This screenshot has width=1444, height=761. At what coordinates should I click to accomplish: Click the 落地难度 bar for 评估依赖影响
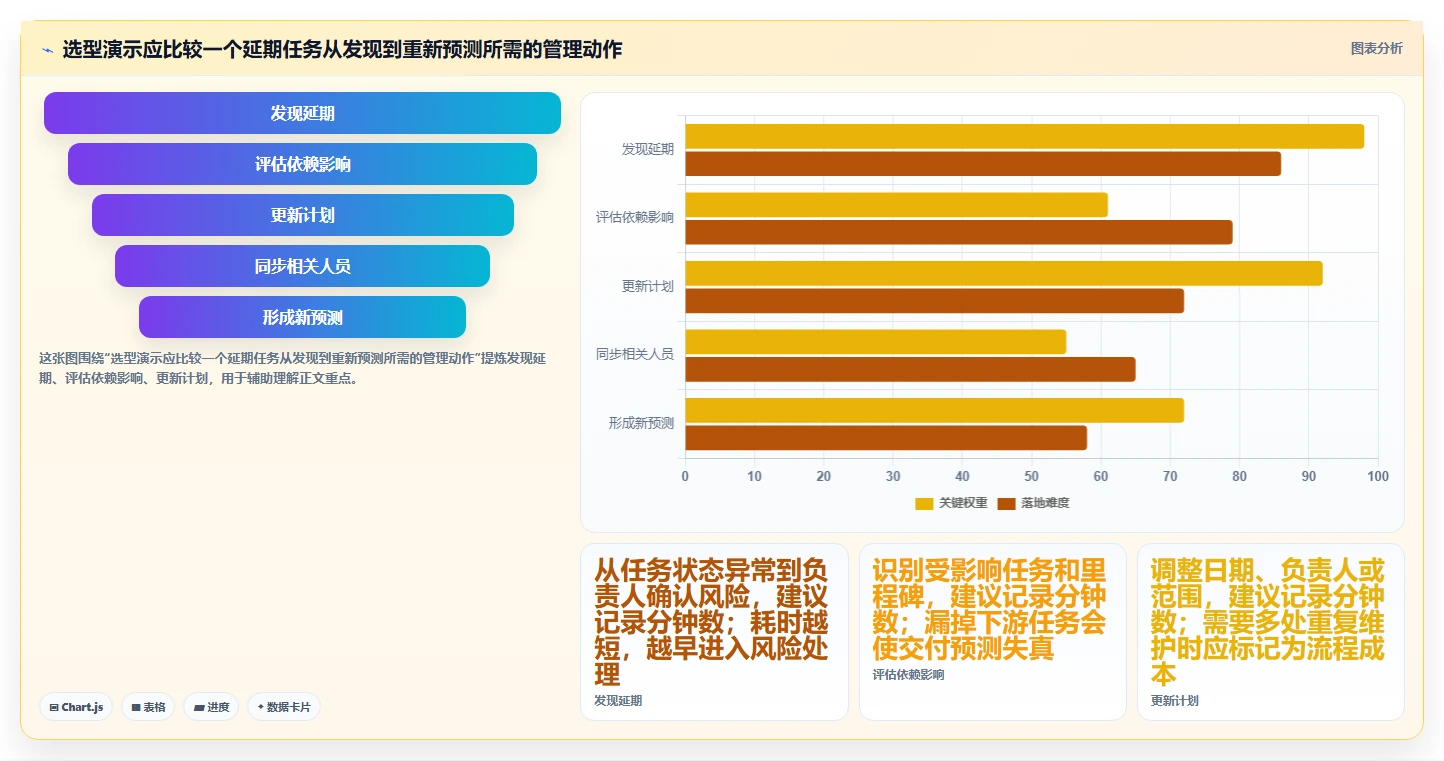point(959,232)
